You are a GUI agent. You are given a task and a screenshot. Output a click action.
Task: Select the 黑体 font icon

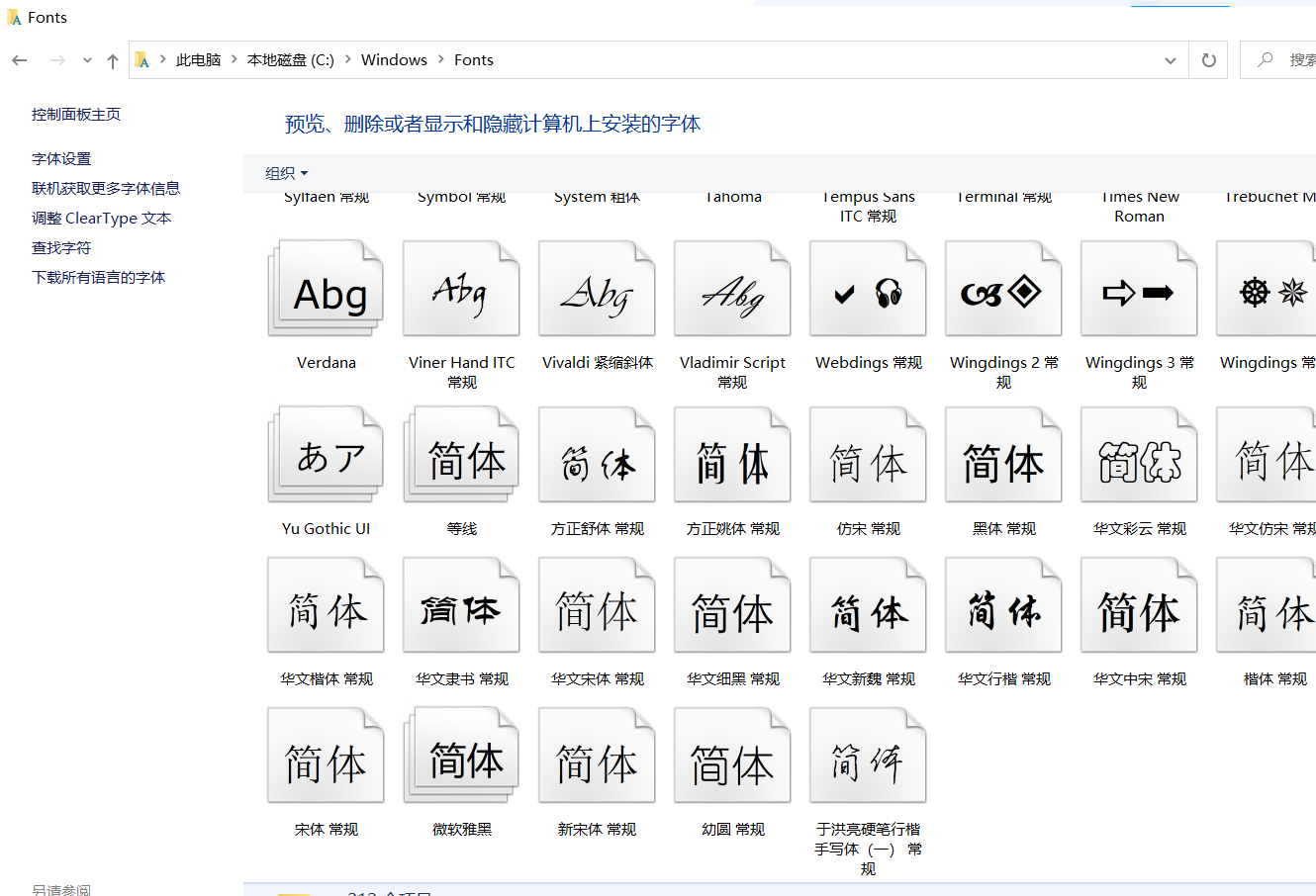[x=1003, y=454]
